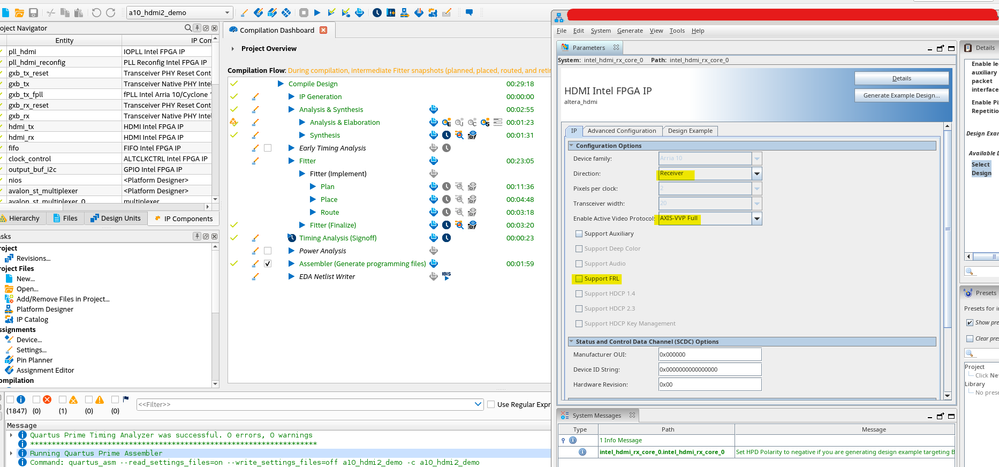Uncheck the Assembler enable checkbox
Image resolution: width=999 pixels, height=467 pixels.
[x=268, y=263]
